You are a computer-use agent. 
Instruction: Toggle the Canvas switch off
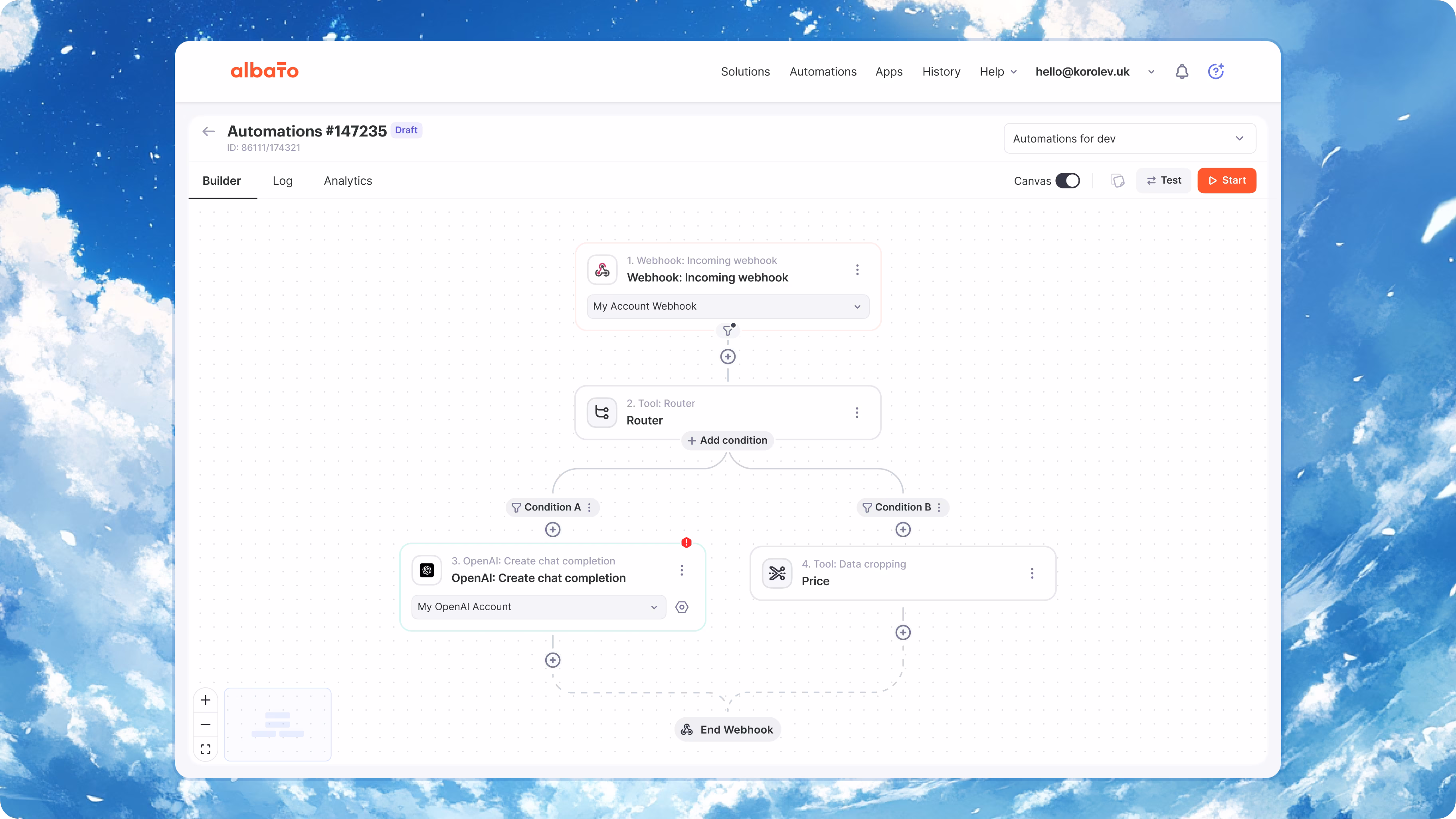tap(1067, 181)
